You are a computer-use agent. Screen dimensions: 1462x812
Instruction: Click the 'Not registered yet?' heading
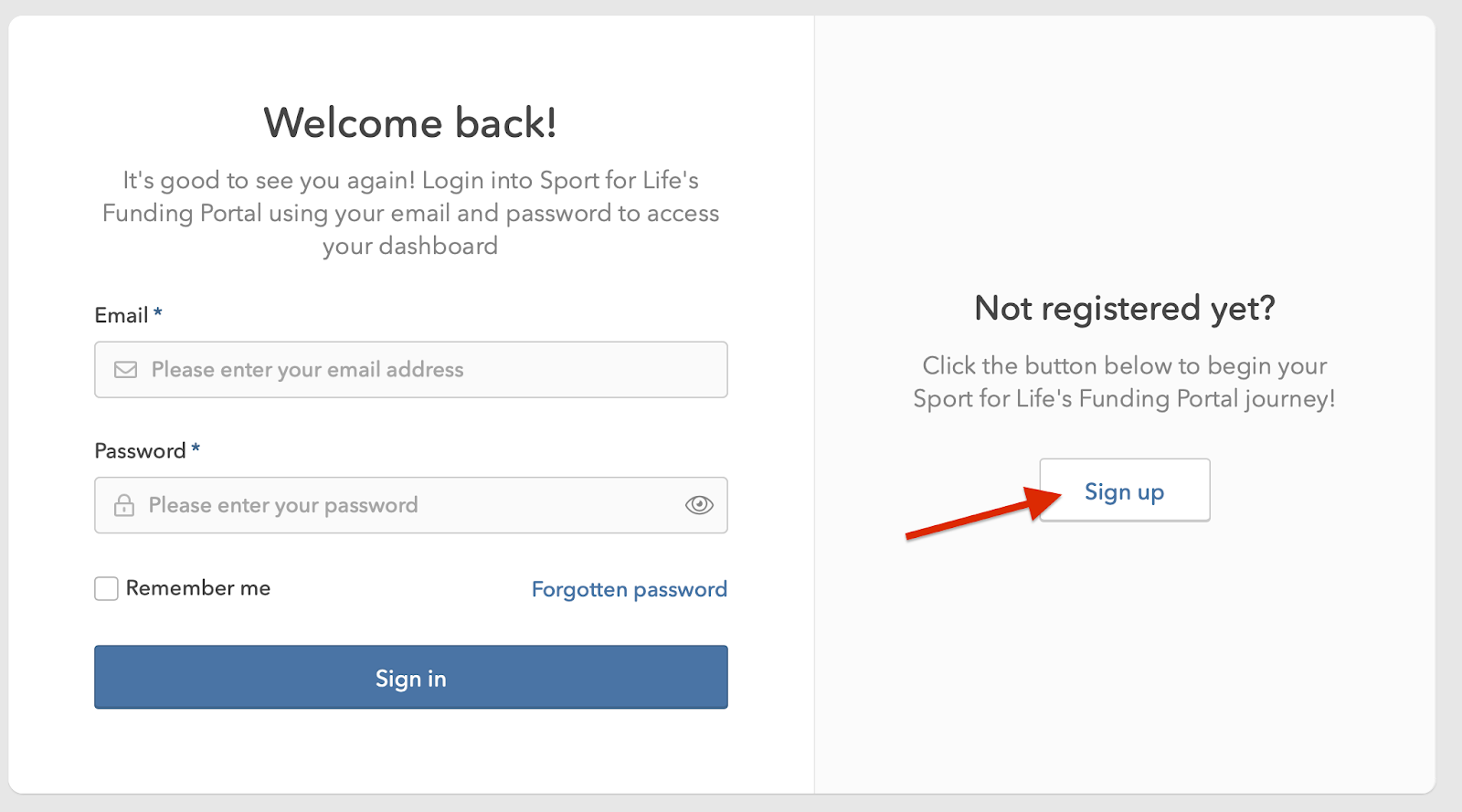pyautogui.click(x=1124, y=308)
